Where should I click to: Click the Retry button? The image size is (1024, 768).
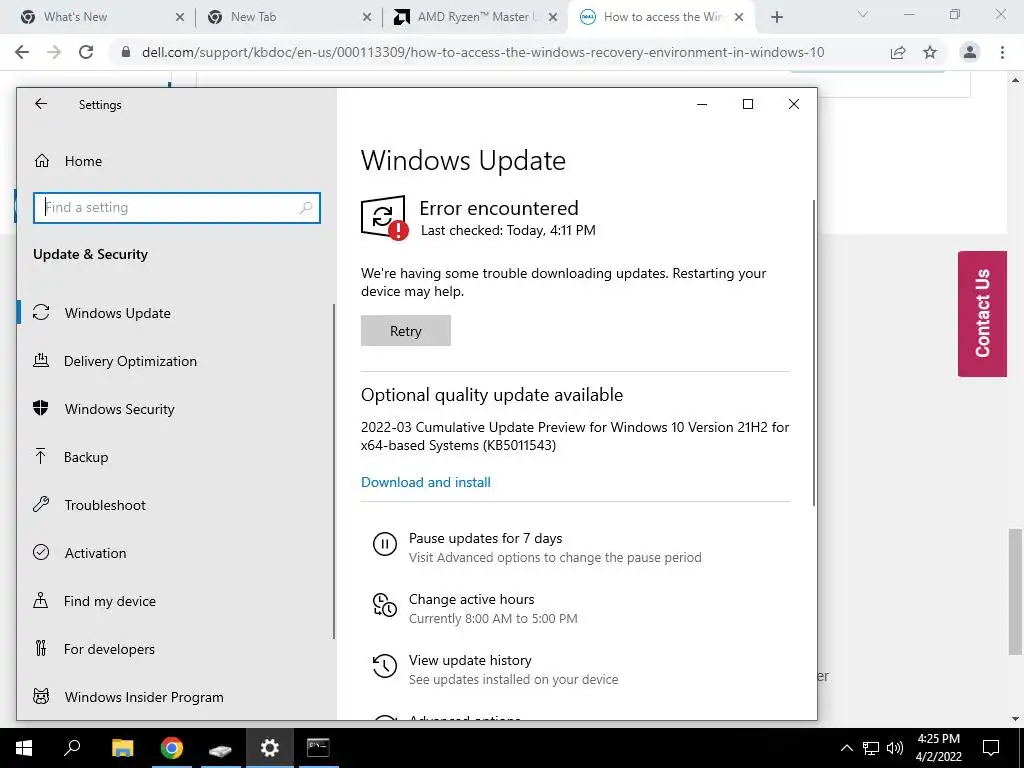click(406, 330)
